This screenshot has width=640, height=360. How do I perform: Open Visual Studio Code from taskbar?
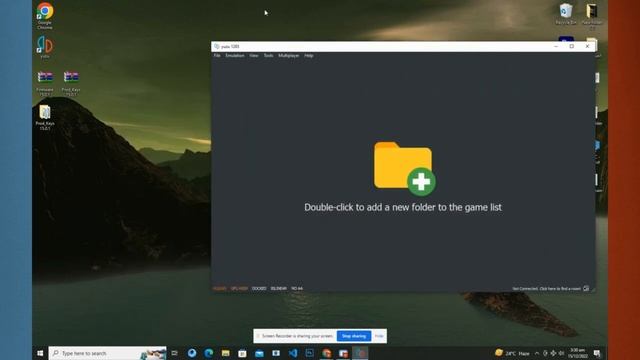[293, 353]
